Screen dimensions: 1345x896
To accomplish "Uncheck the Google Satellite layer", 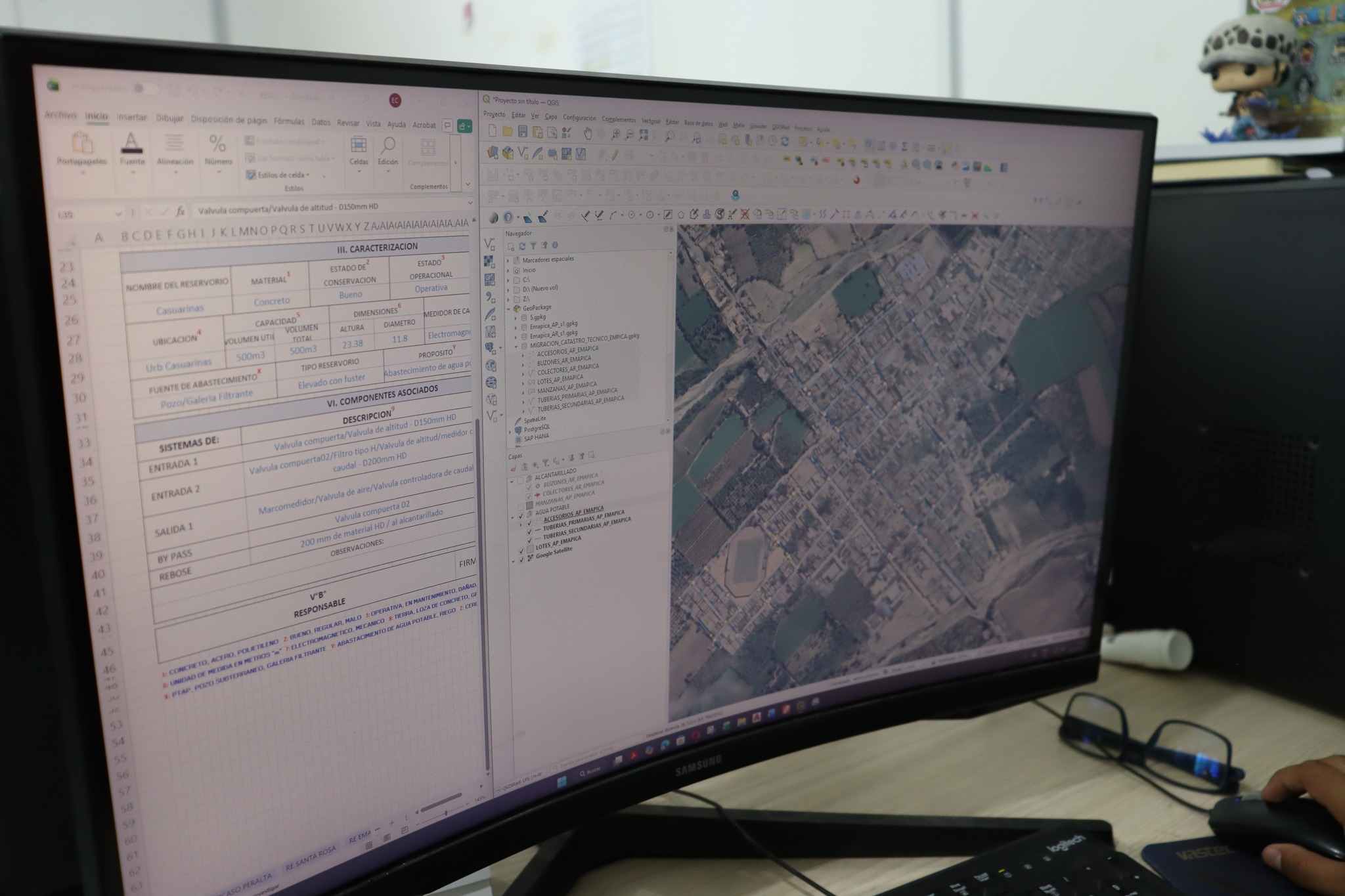I will [x=521, y=559].
